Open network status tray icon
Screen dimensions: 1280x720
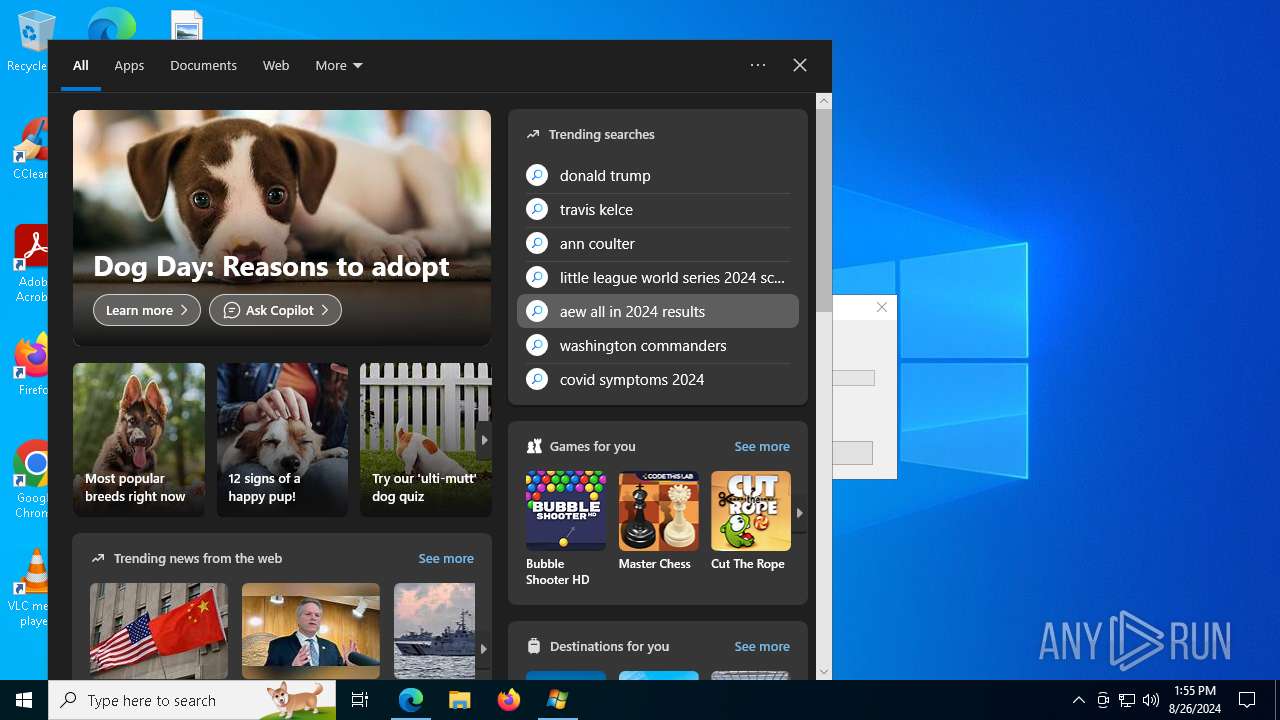point(1127,700)
